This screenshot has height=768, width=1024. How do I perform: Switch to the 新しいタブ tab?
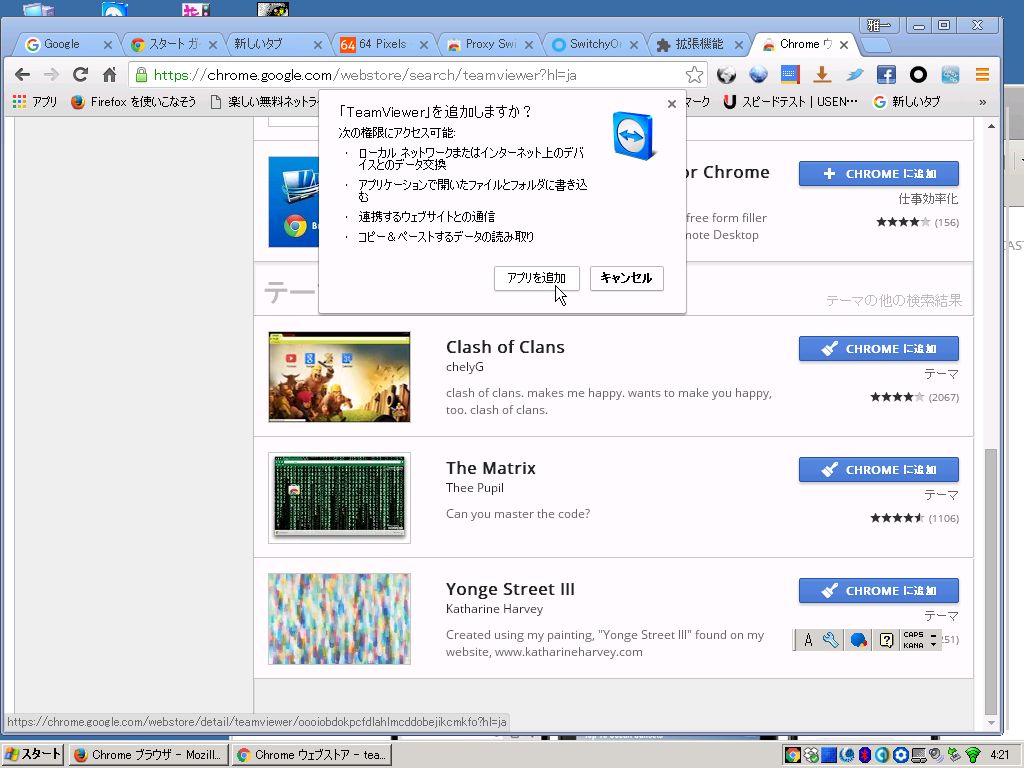(x=276, y=44)
